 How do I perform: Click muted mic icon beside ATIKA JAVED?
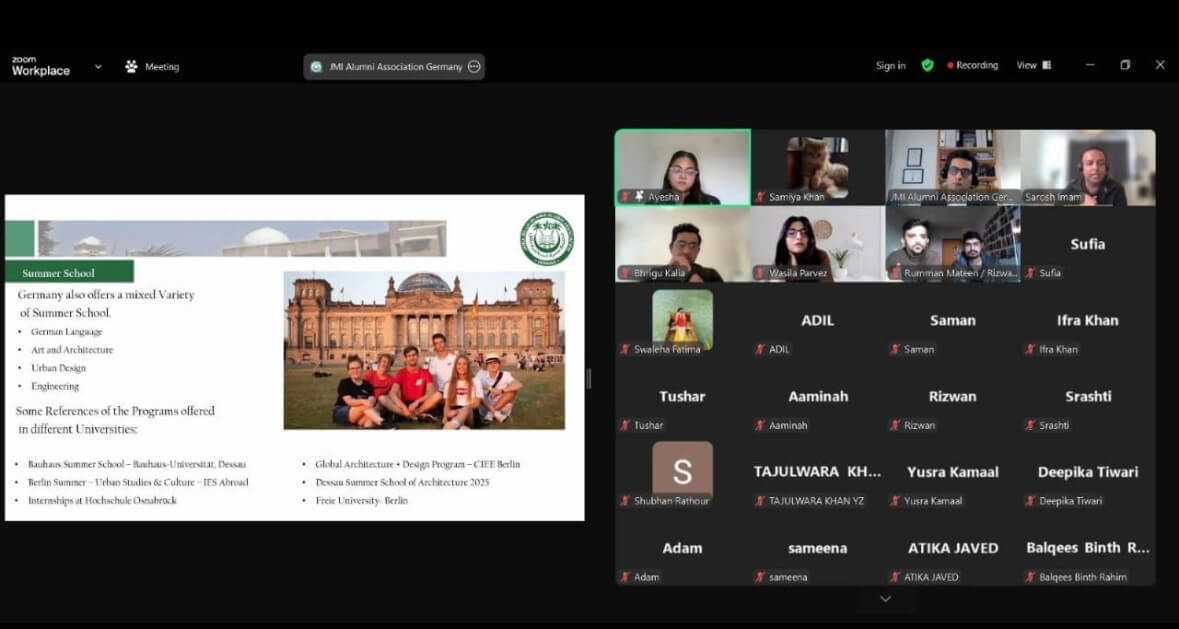895,577
